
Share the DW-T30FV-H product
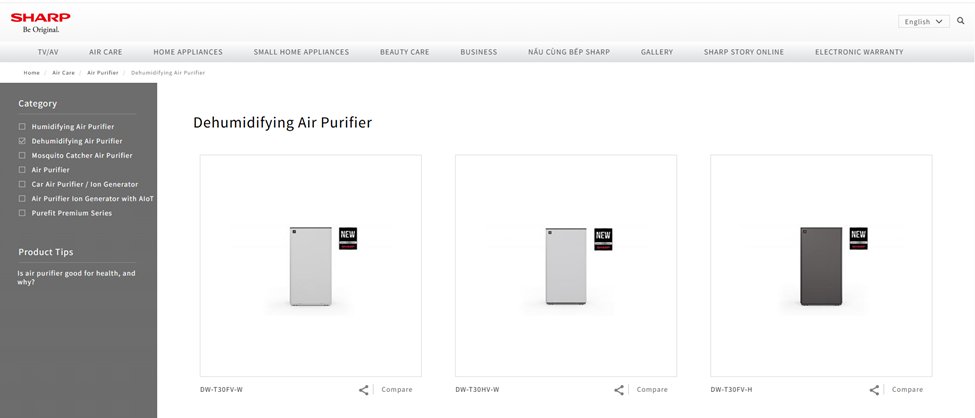click(874, 390)
